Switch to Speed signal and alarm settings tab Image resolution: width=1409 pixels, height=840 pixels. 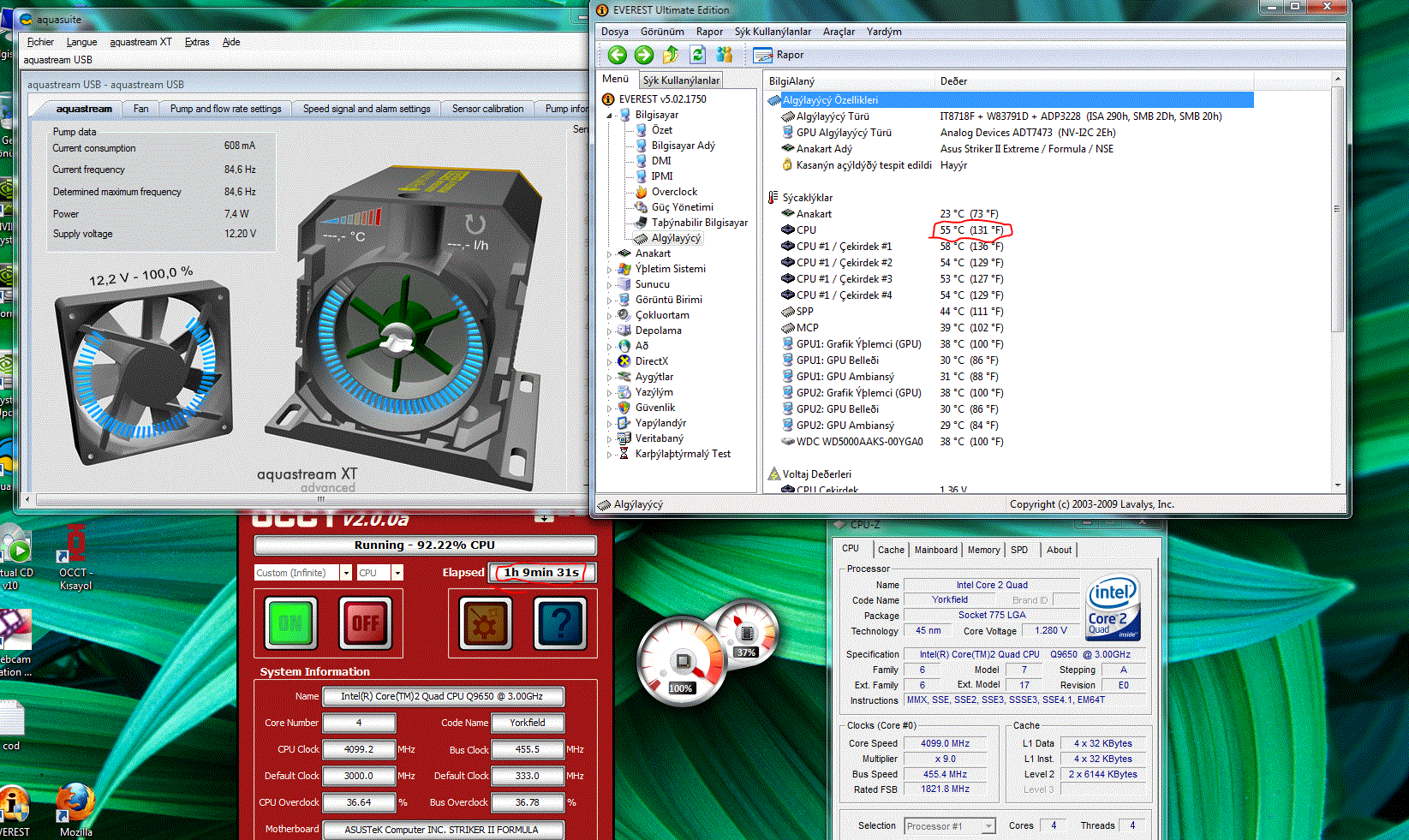click(367, 109)
